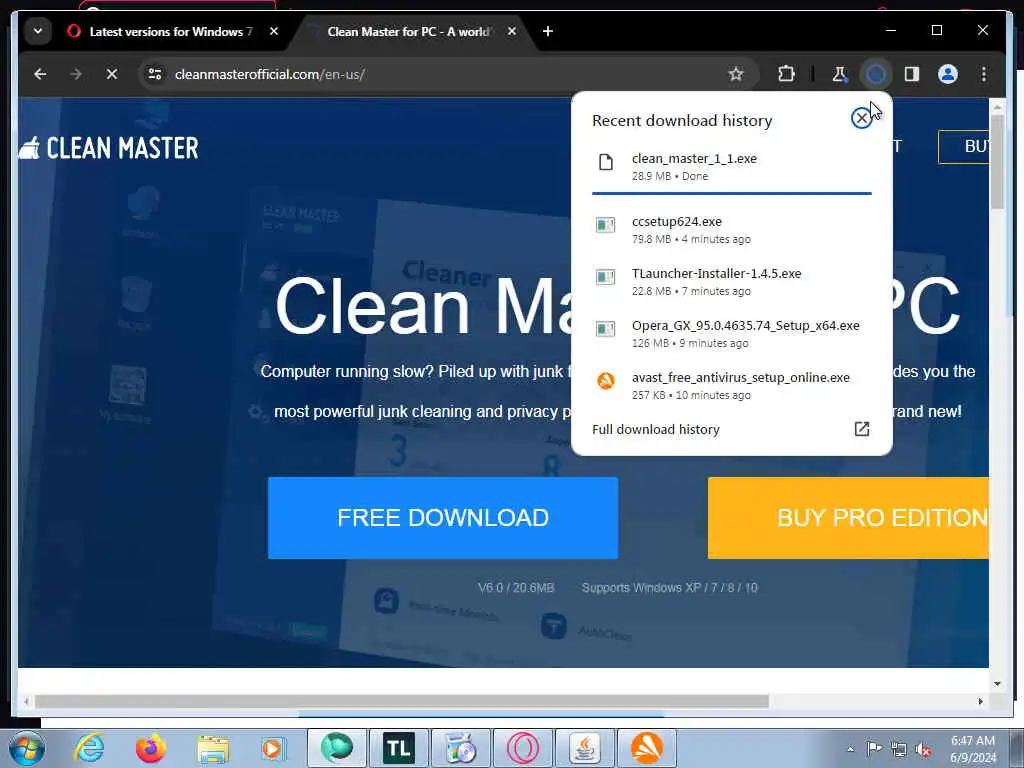The width and height of the screenshot is (1024, 768).
Task: Launch Internet Explorer from taskbar
Action: click(x=89, y=748)
